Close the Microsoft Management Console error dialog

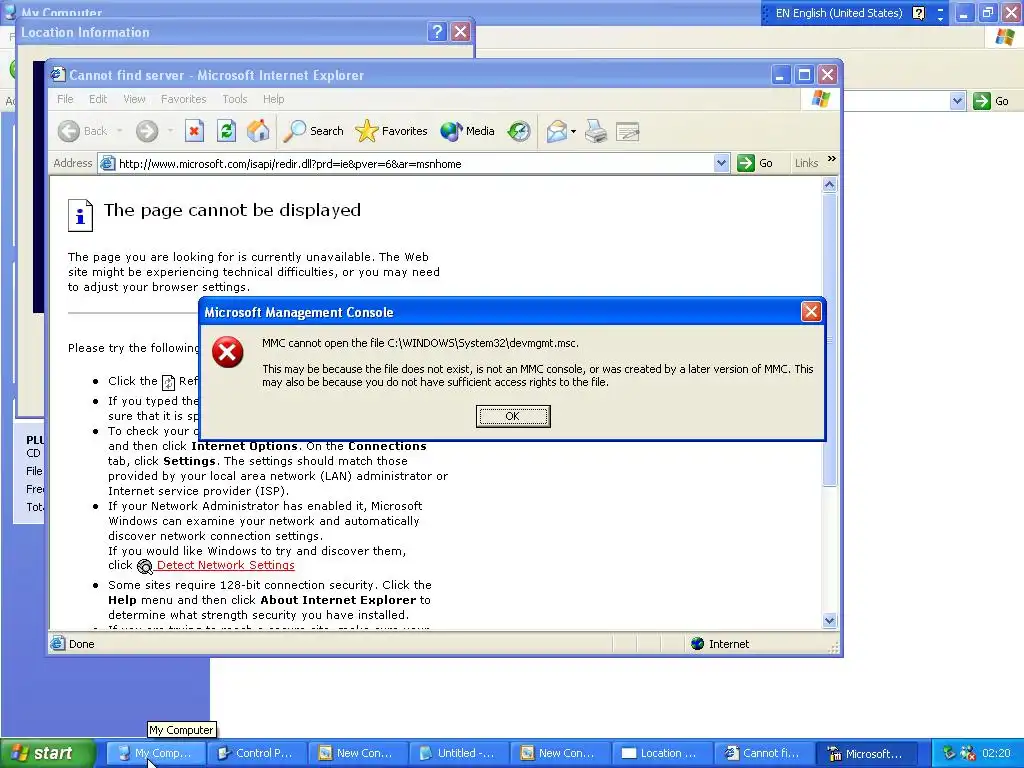[x=810, y=312]
